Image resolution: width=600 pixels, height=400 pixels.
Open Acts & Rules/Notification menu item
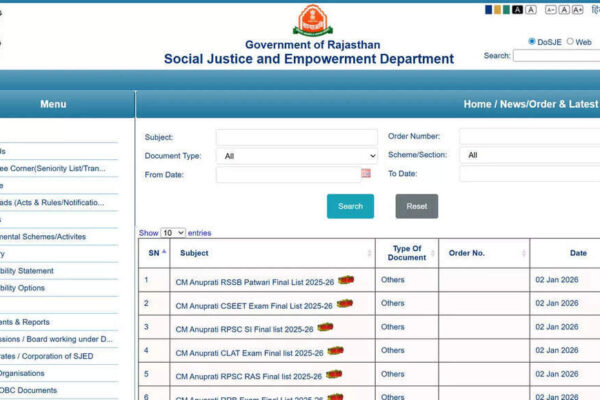tap(52, 202)
